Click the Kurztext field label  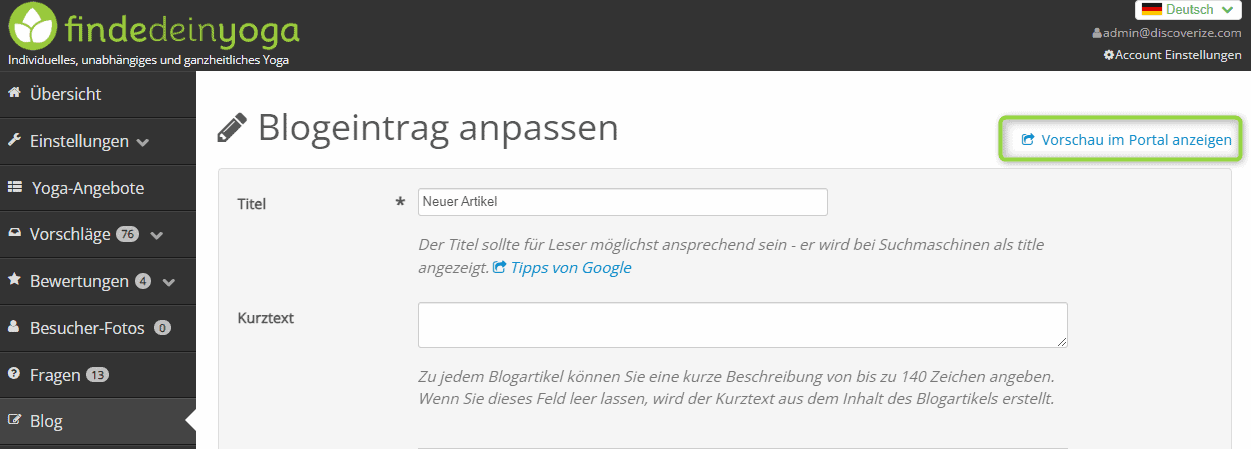(x=265, y=318)
